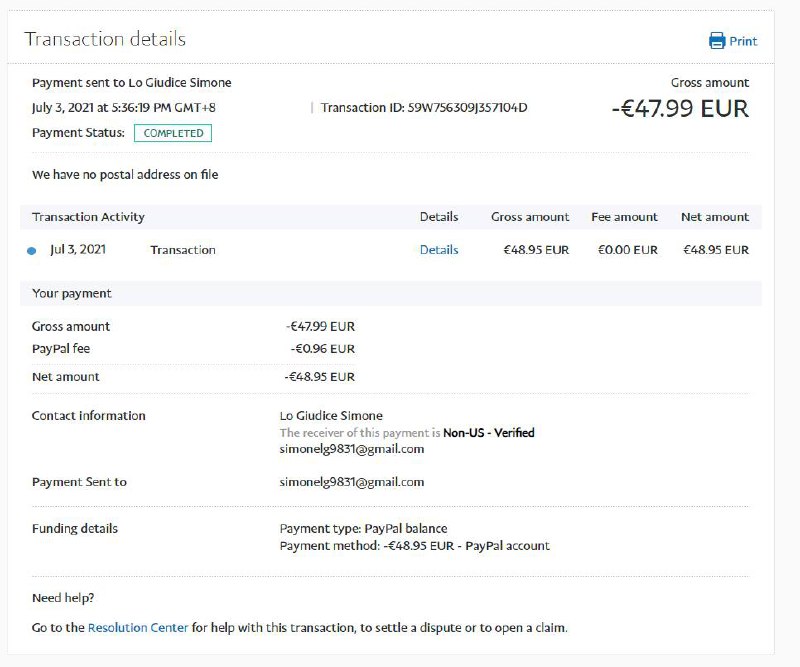The height and width of the screenshot is (667, 800).
Task: Click Payment type: PayPal balance text
Action: click(364, 528)
